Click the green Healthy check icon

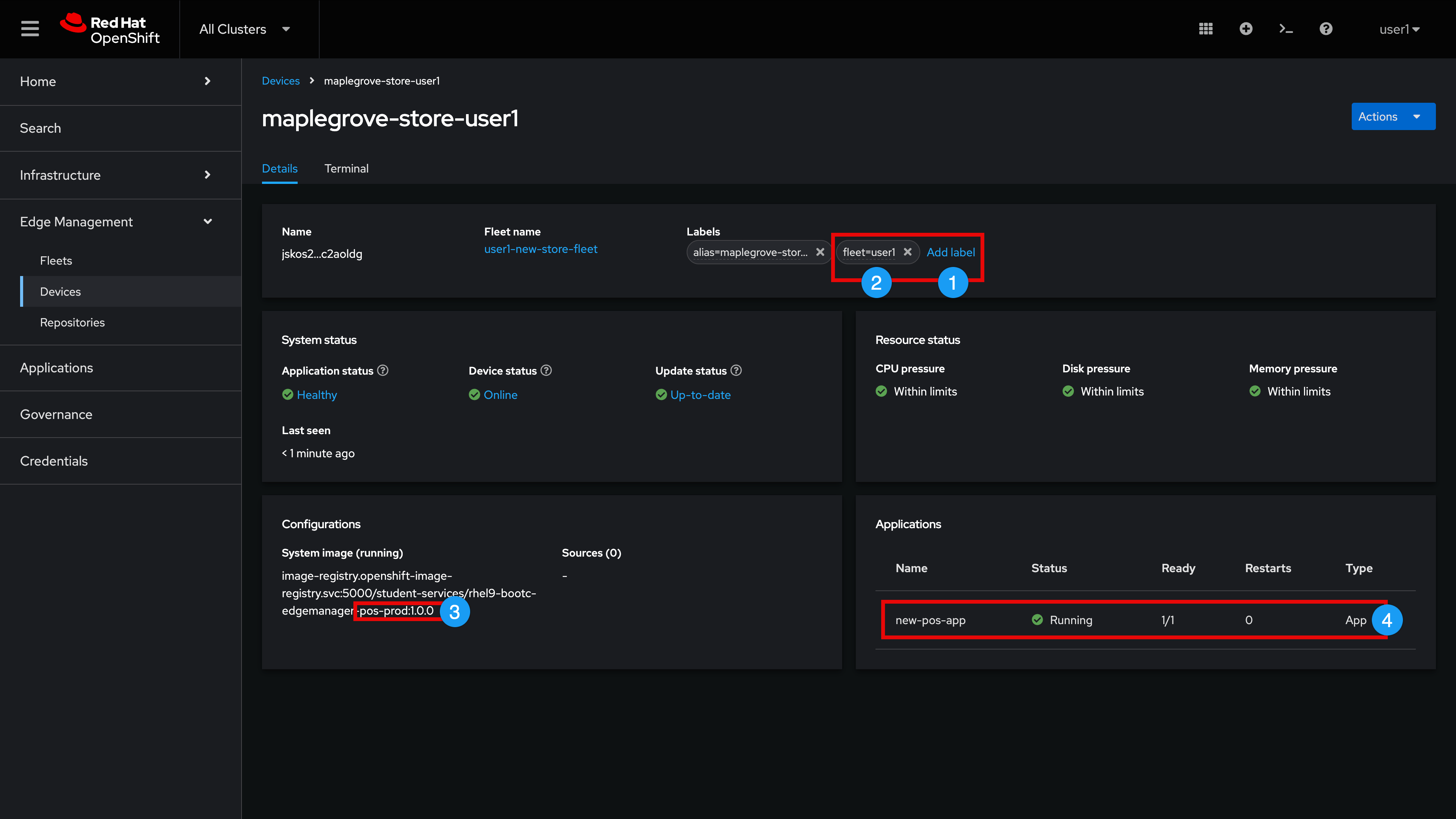coord(288,394)
